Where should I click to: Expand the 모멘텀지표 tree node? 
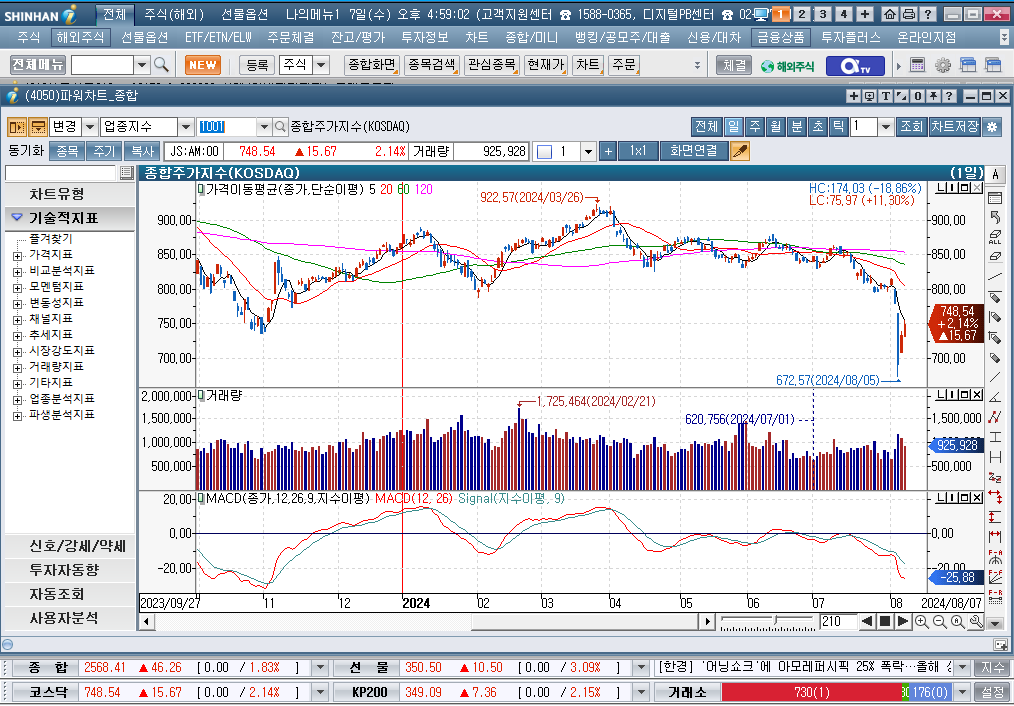tap(17, 288)
